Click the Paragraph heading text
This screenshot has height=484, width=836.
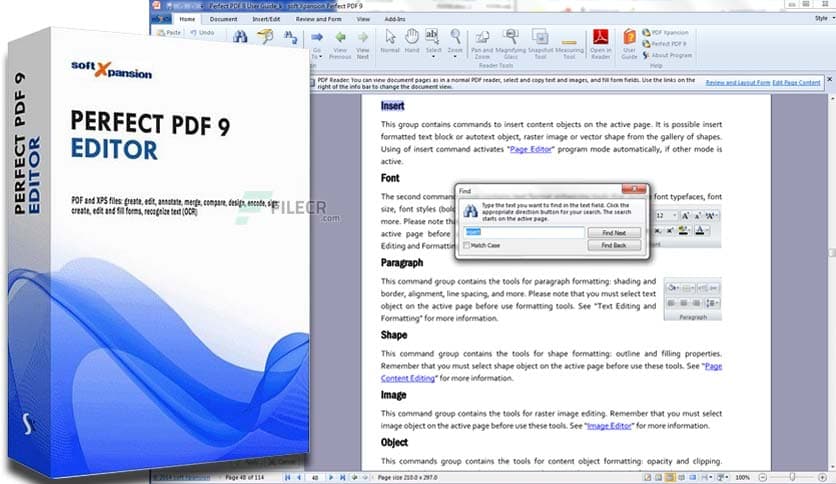[402, 263]
